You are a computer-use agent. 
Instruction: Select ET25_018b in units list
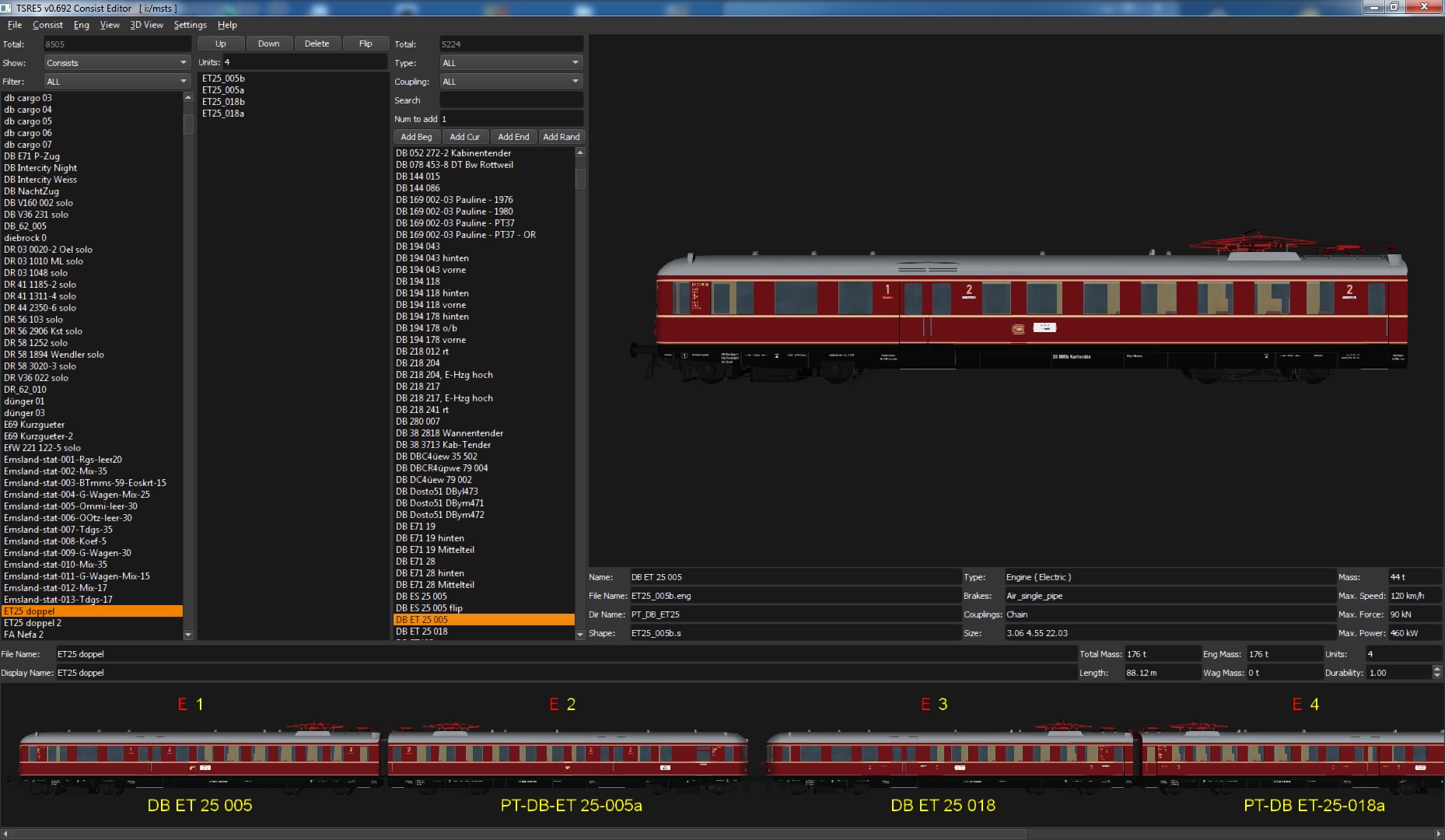(223, 102)
